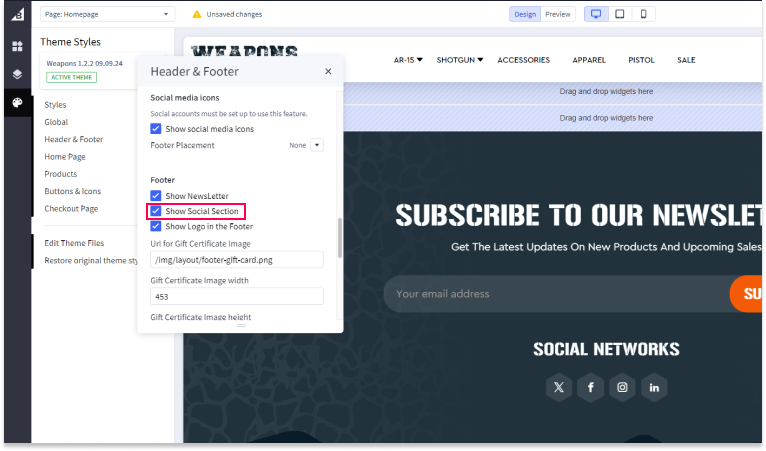766x451 pixels.
Task: Open the Footer Placement dropdown
Action: pyautogui.click(x=316, y=145)
